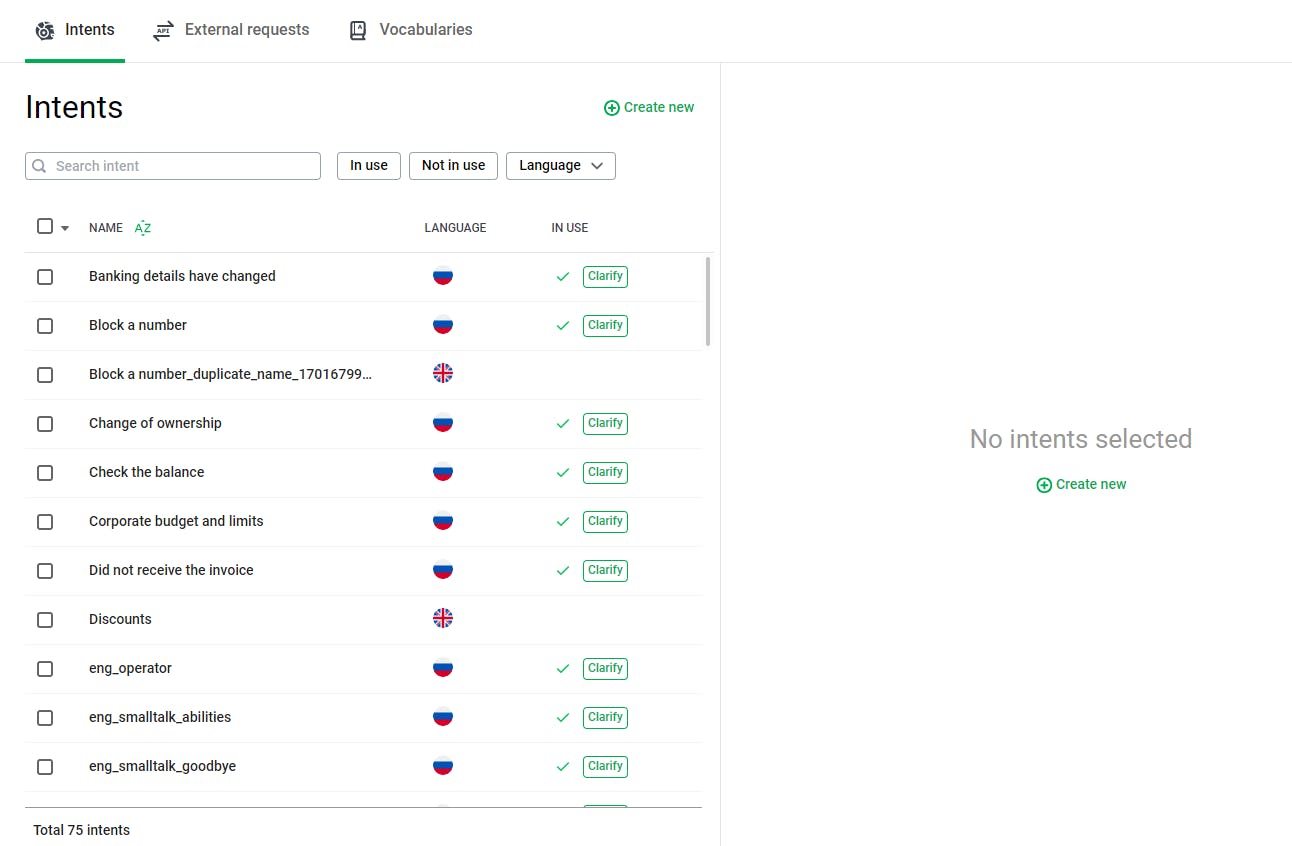Toggle the select-all checkbox in header
Viewport: 1292px width, 846px height.
45,227
